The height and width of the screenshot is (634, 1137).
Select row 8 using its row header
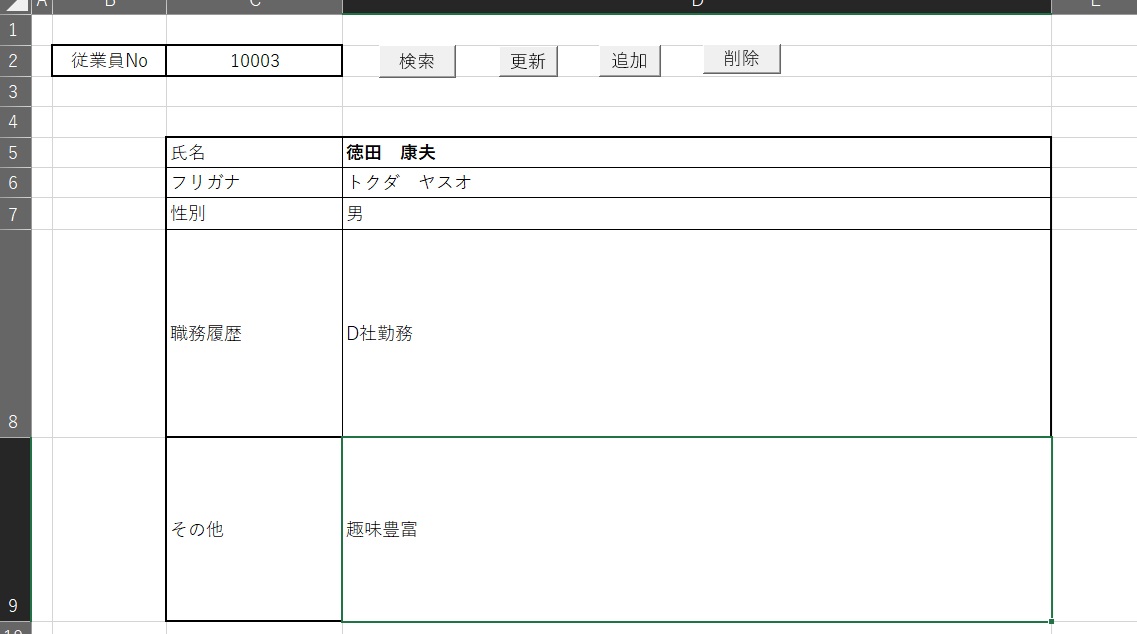pos(14,334)
